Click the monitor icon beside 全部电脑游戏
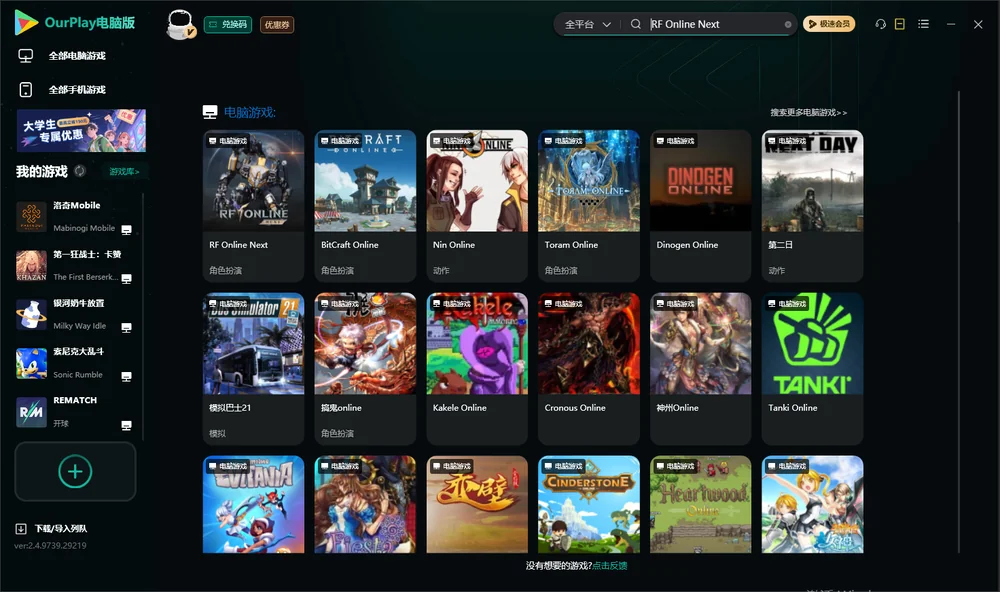 (x=26, y=56)
